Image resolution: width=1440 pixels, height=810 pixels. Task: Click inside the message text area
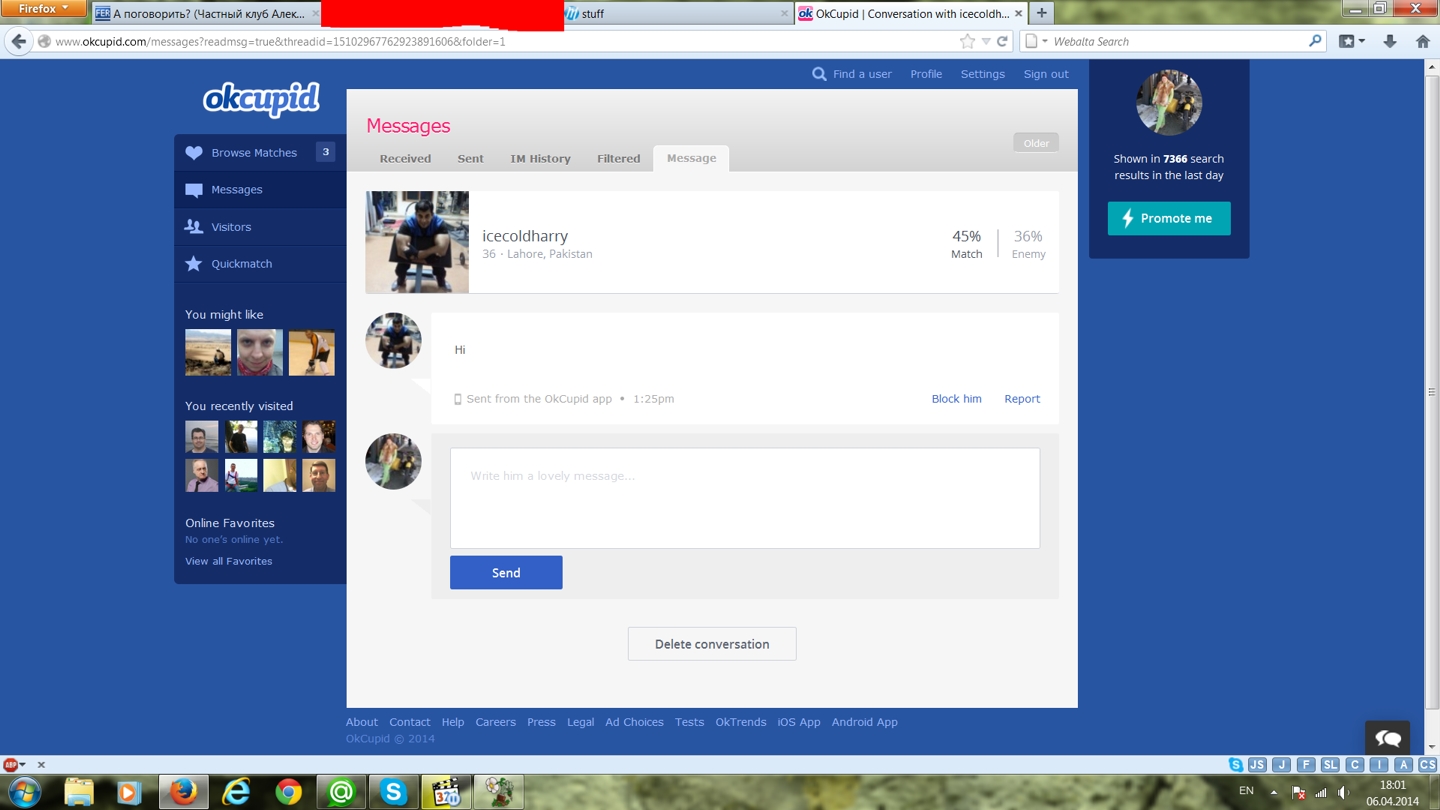[745, 498]
